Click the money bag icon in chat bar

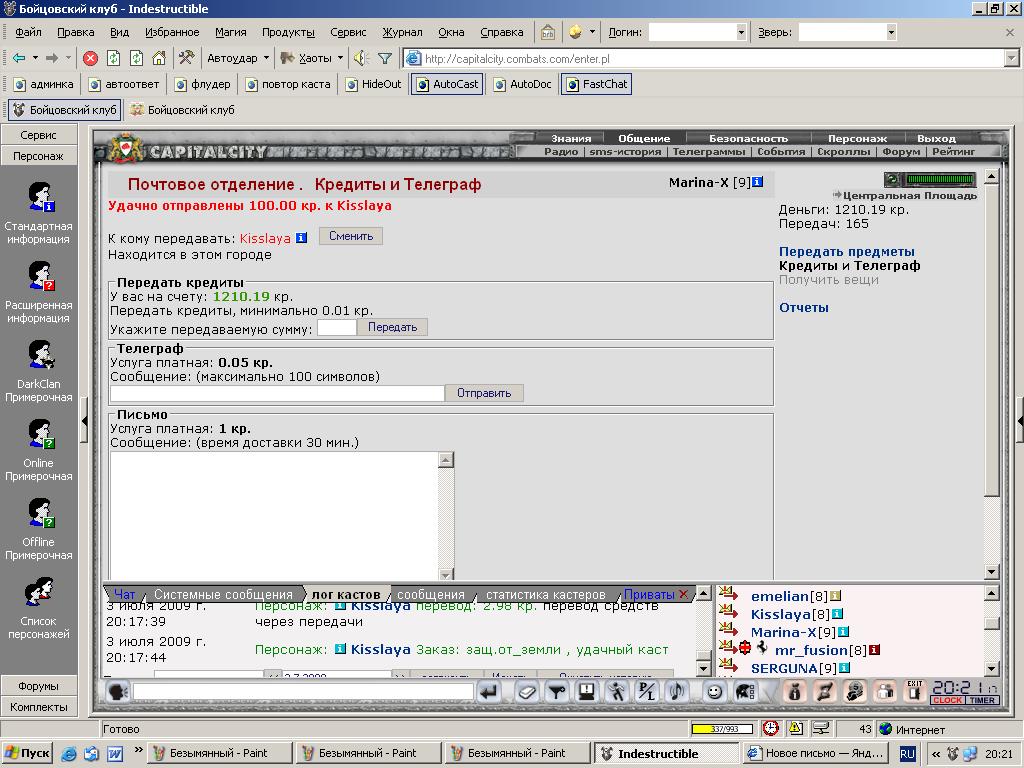pyautogui.click(x=794, y=692)
